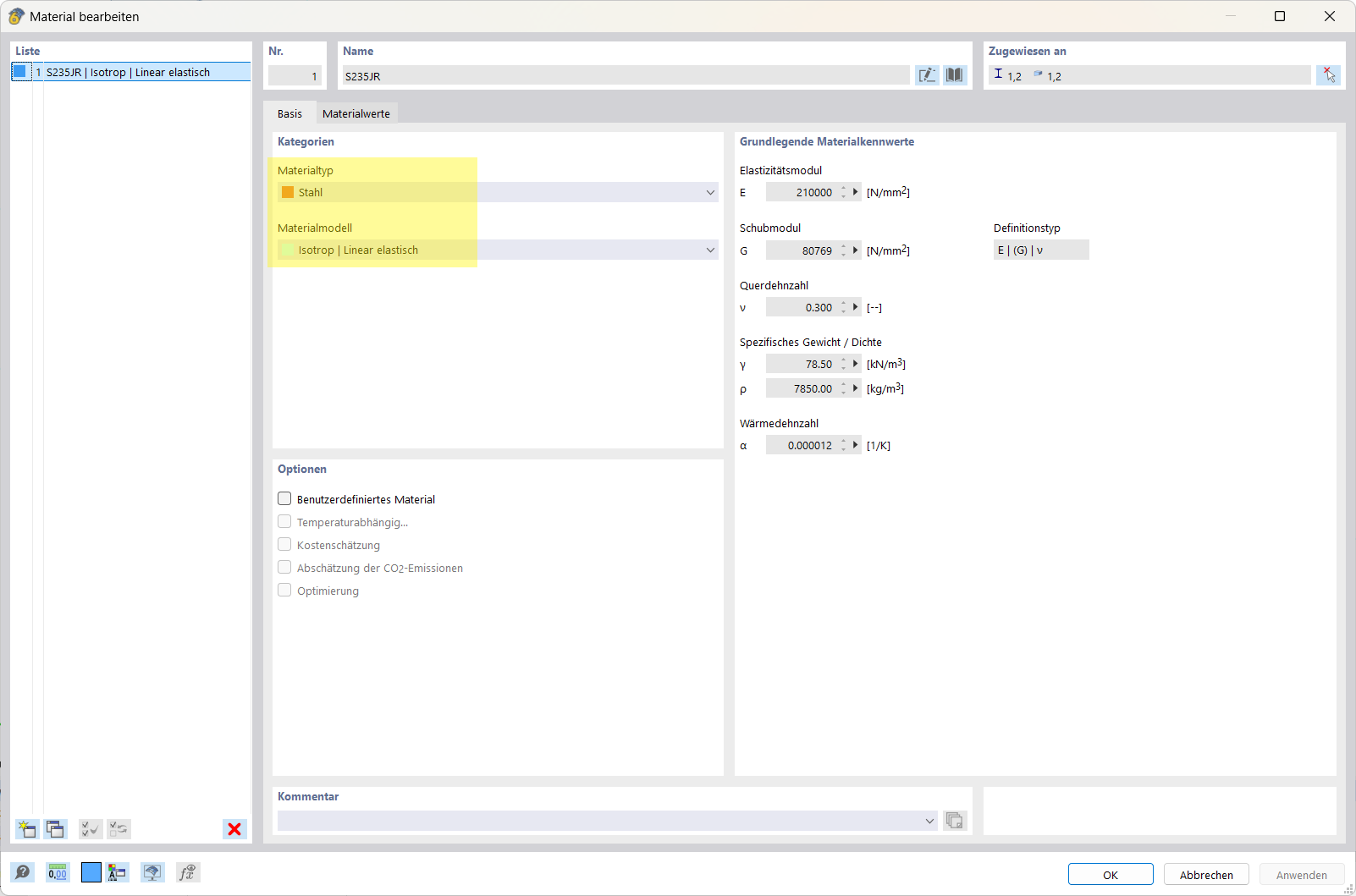Select the Basis tab
Viewport: 1356px width, 896px height.
(289, 113)
